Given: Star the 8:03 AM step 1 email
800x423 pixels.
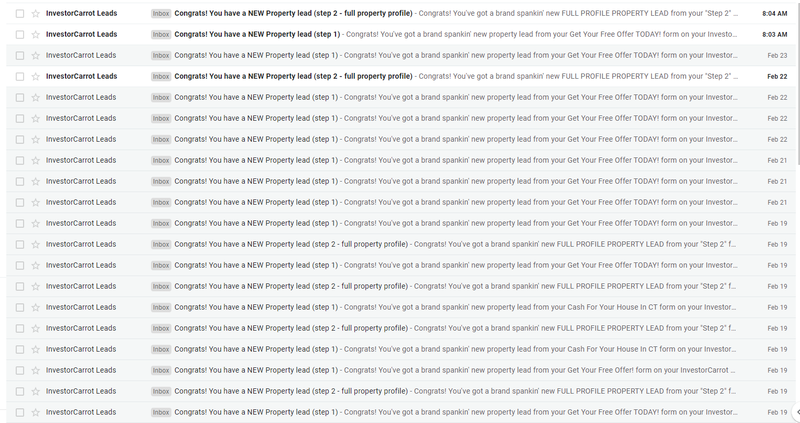Looking at the screenshot, I should pyautogui.click(x=35, y=34).
